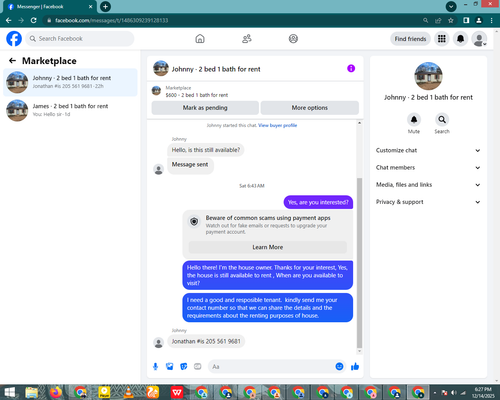
Task: Open the account profile avatar menu
Action: (479, 39)
